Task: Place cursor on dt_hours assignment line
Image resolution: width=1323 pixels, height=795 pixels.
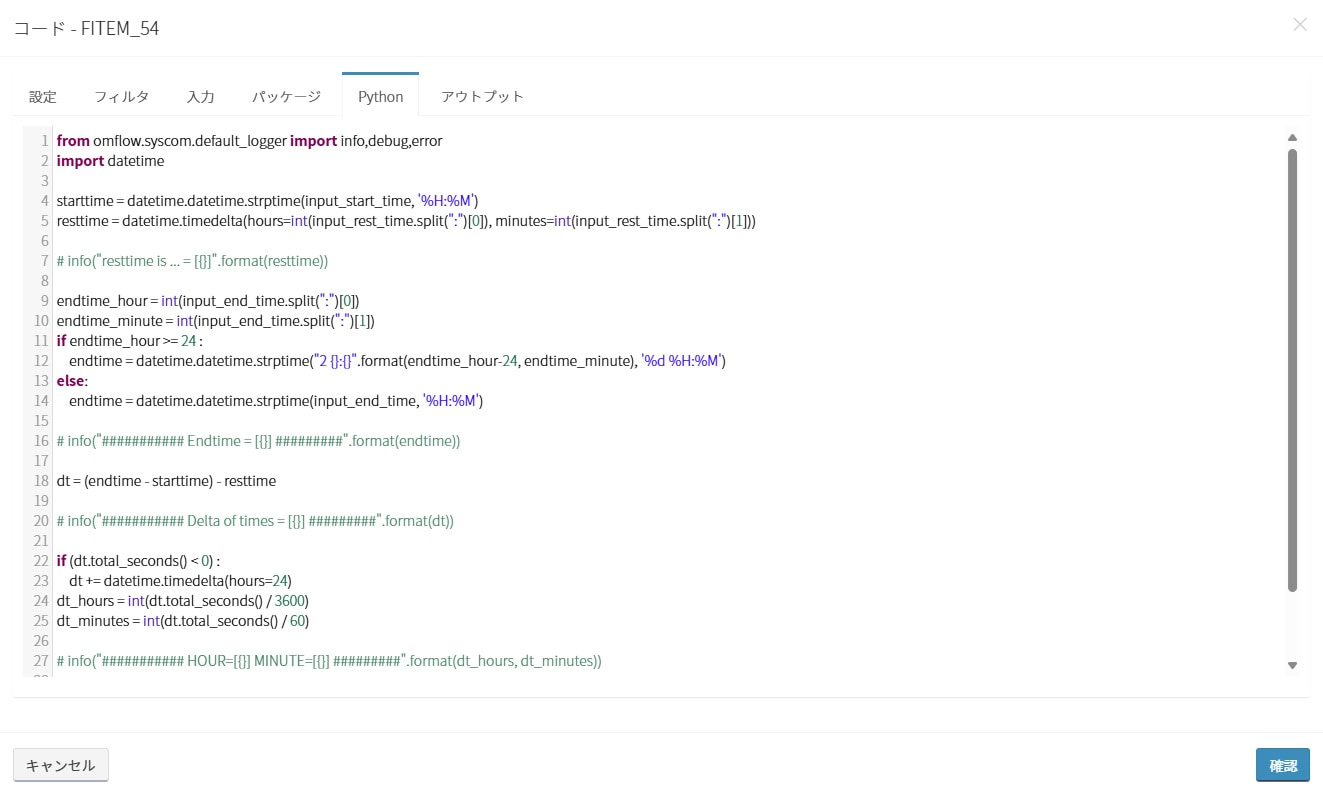Action: click(x=182, y=601)
